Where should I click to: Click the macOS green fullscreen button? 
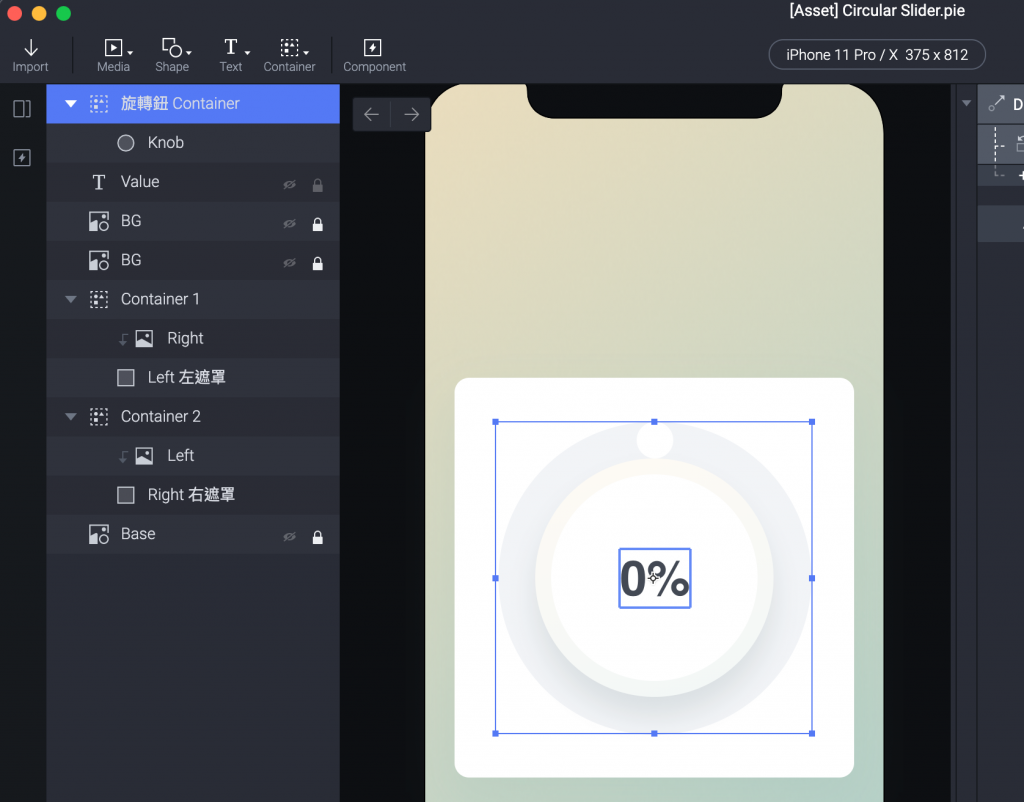[x=63, y=13]
